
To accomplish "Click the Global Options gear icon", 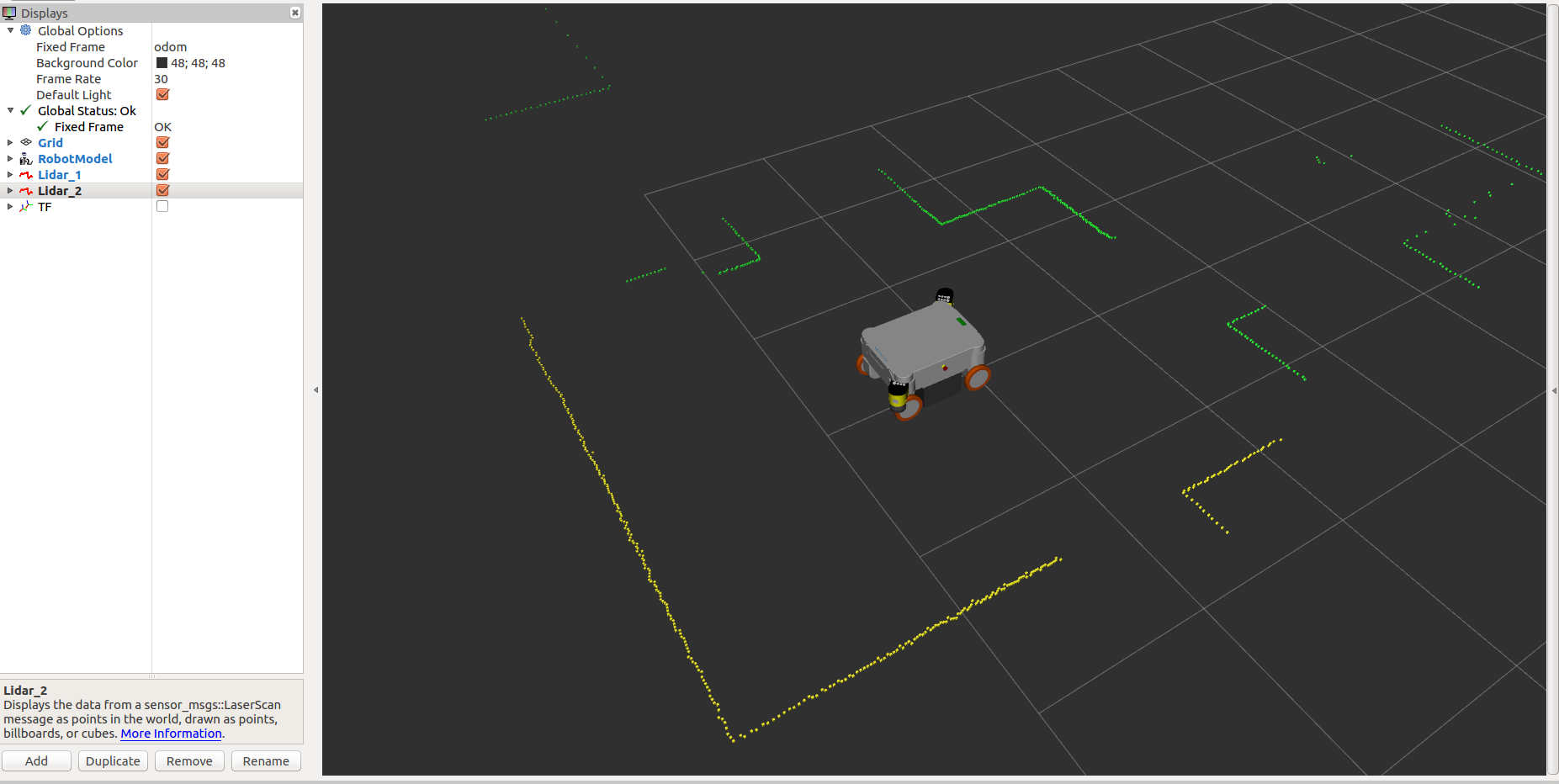I will click(26, 30).
